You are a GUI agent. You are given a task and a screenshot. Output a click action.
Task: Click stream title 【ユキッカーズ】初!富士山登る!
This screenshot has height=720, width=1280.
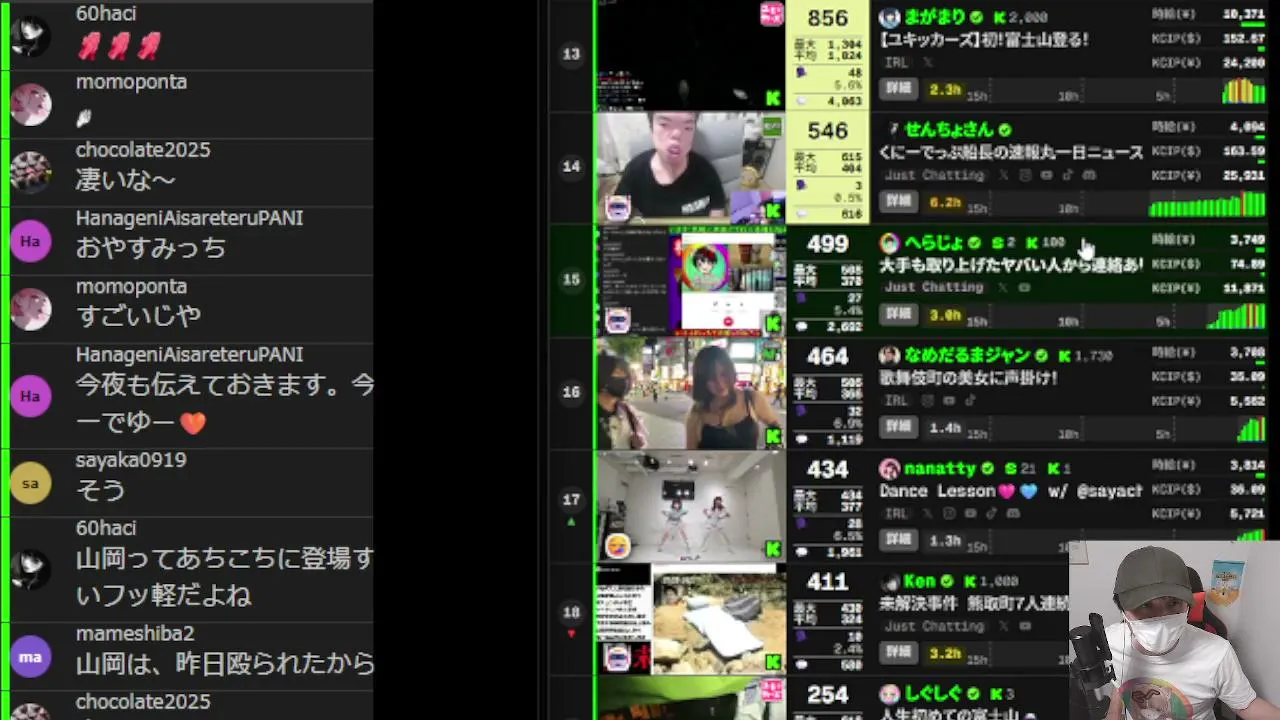click(984, 40)
